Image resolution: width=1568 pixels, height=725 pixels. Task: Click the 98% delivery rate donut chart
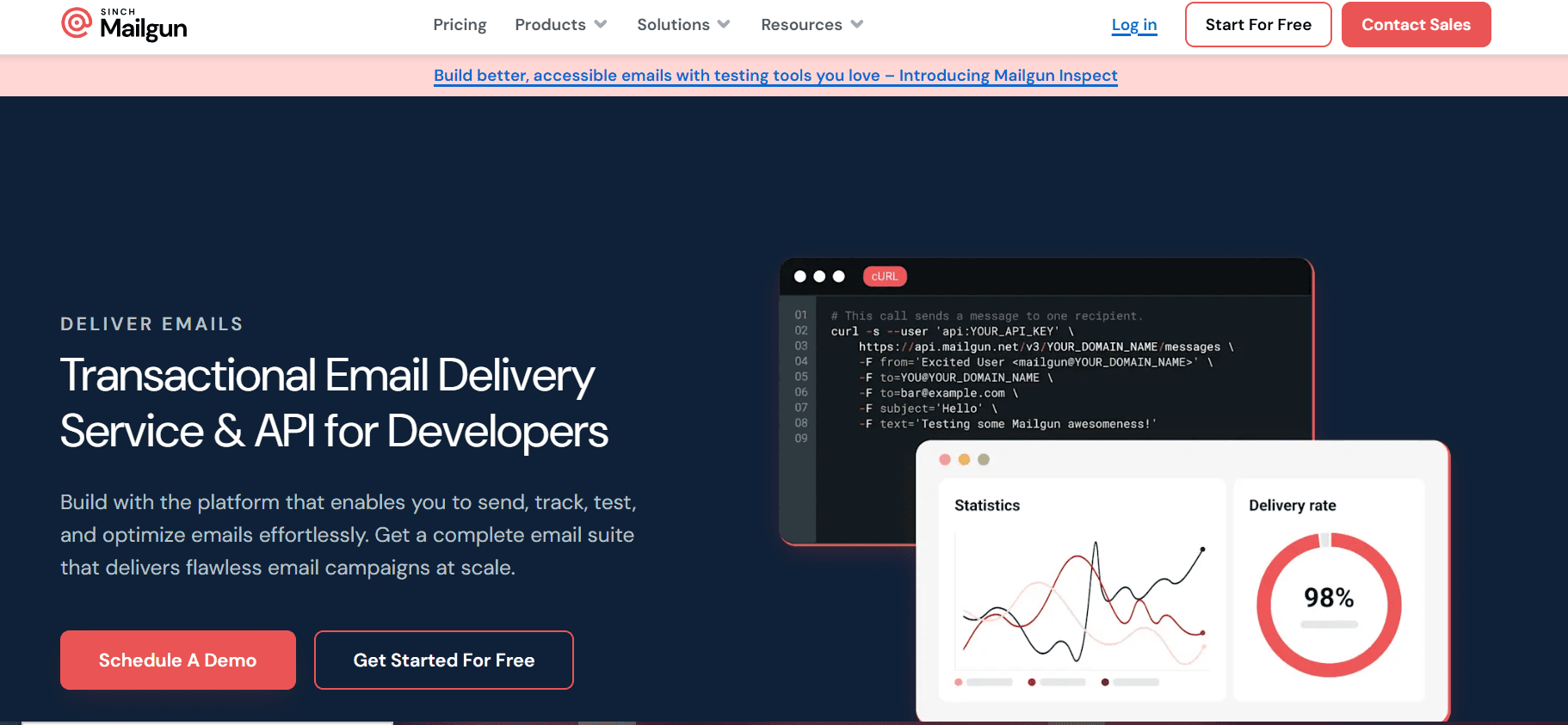[1329, 605]
